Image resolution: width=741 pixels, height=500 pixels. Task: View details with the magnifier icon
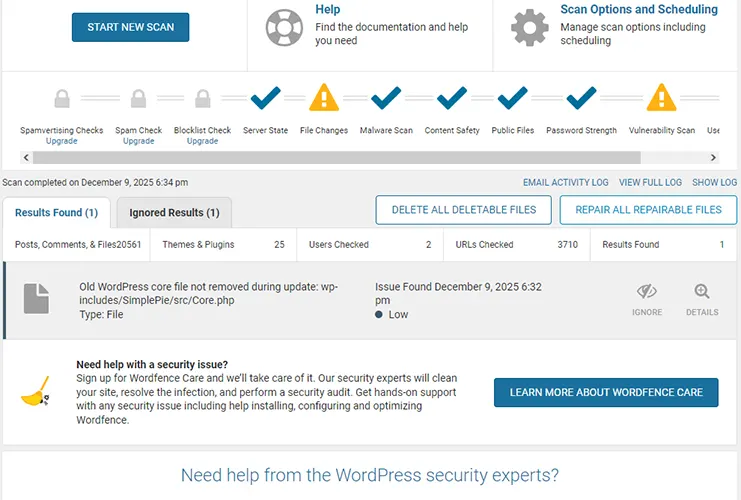click(702, 291)
